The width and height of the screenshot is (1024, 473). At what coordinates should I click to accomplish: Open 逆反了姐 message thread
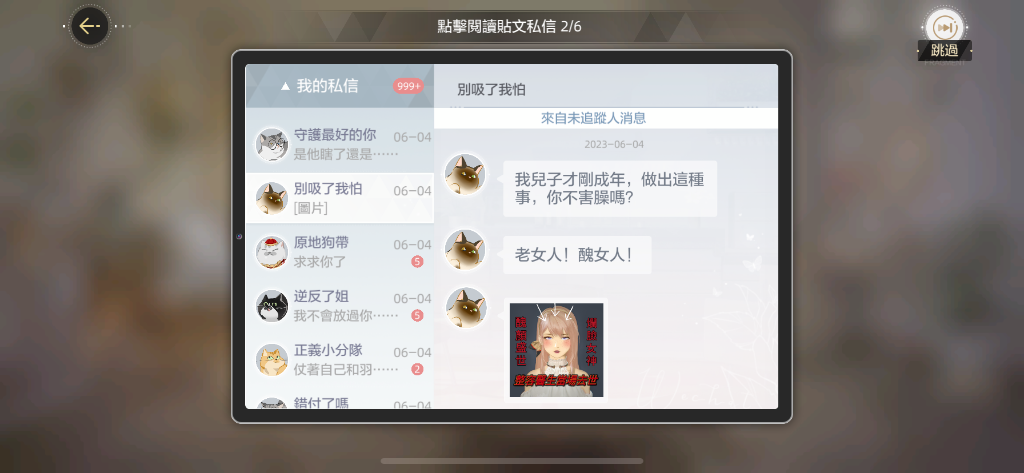coord(340,306)
